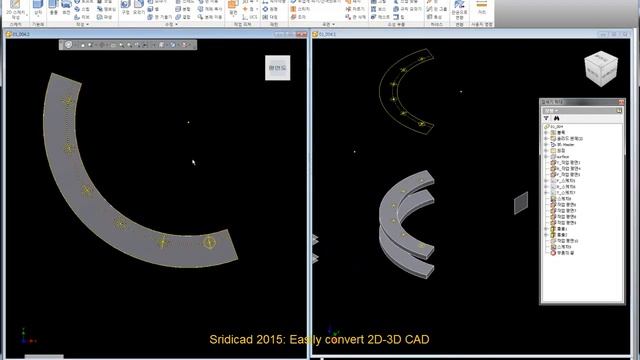
Task: Choose the Shell tool in the ribbon
Action: pos(154,9)
